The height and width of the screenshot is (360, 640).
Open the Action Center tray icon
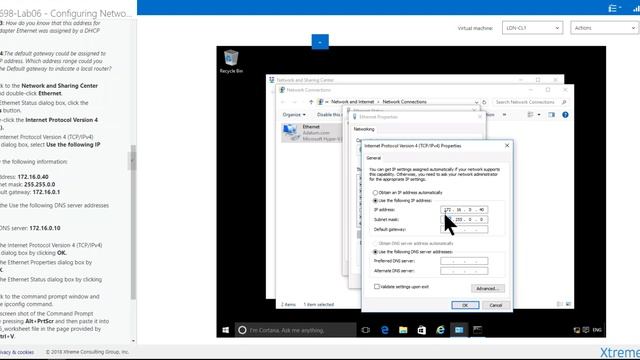[586, 330]
